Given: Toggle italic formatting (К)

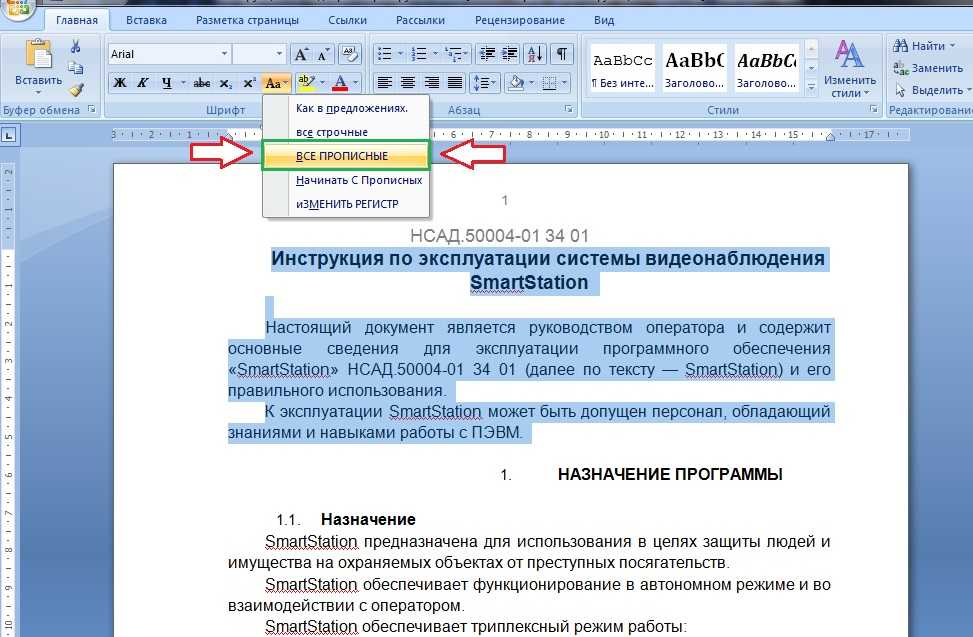Looking at the screenshot, I should pyautogui.click(x=143, y=83).
